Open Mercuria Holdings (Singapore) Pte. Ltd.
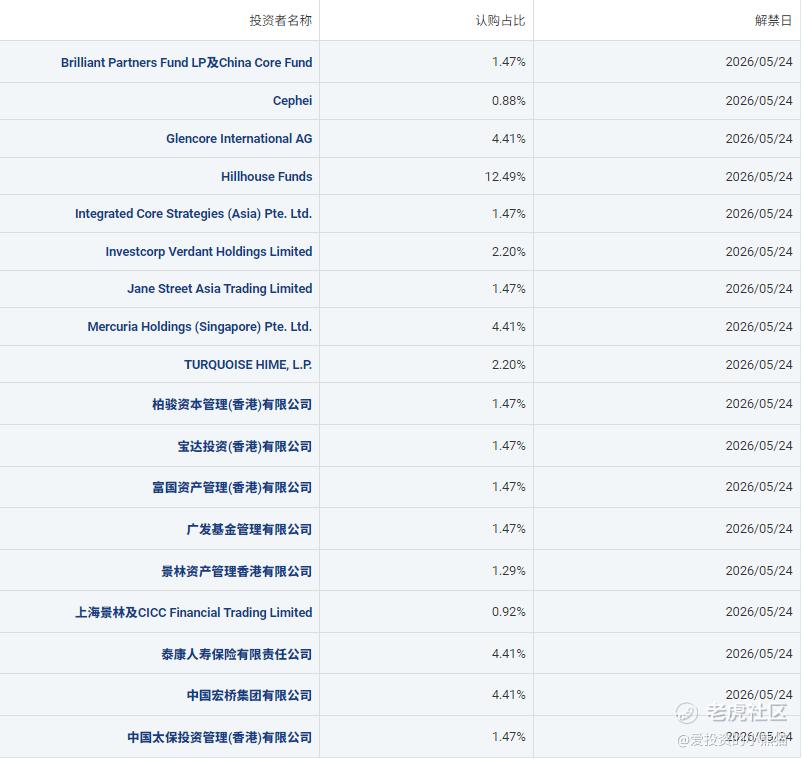The image size is (803, 759). tap(200, 327)
